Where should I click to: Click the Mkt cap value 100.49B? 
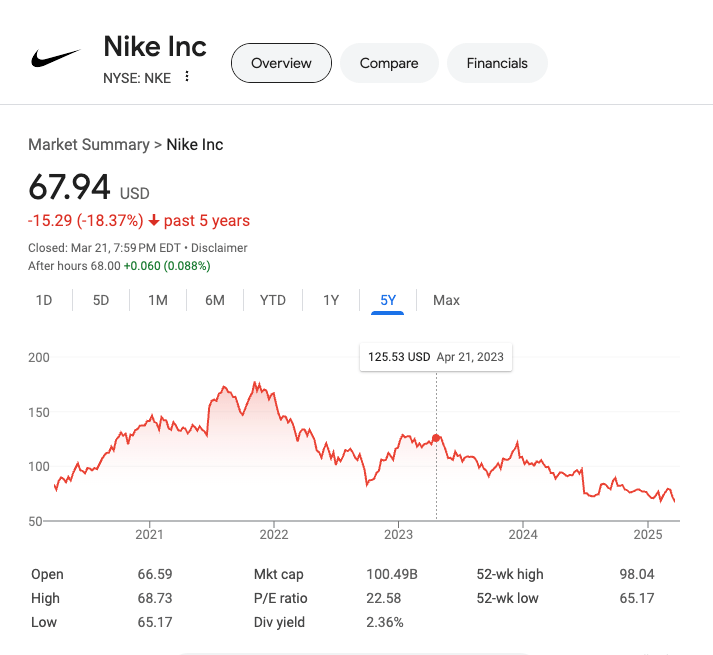pyautogui.click(x=391, y=574)
